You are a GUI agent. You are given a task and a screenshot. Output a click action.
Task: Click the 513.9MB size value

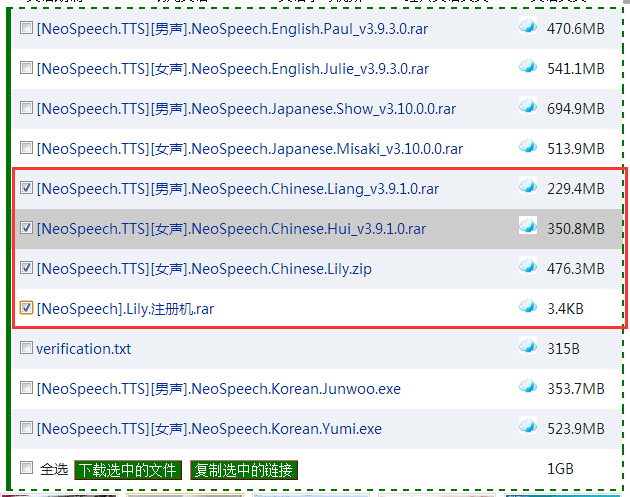point(576,149)
